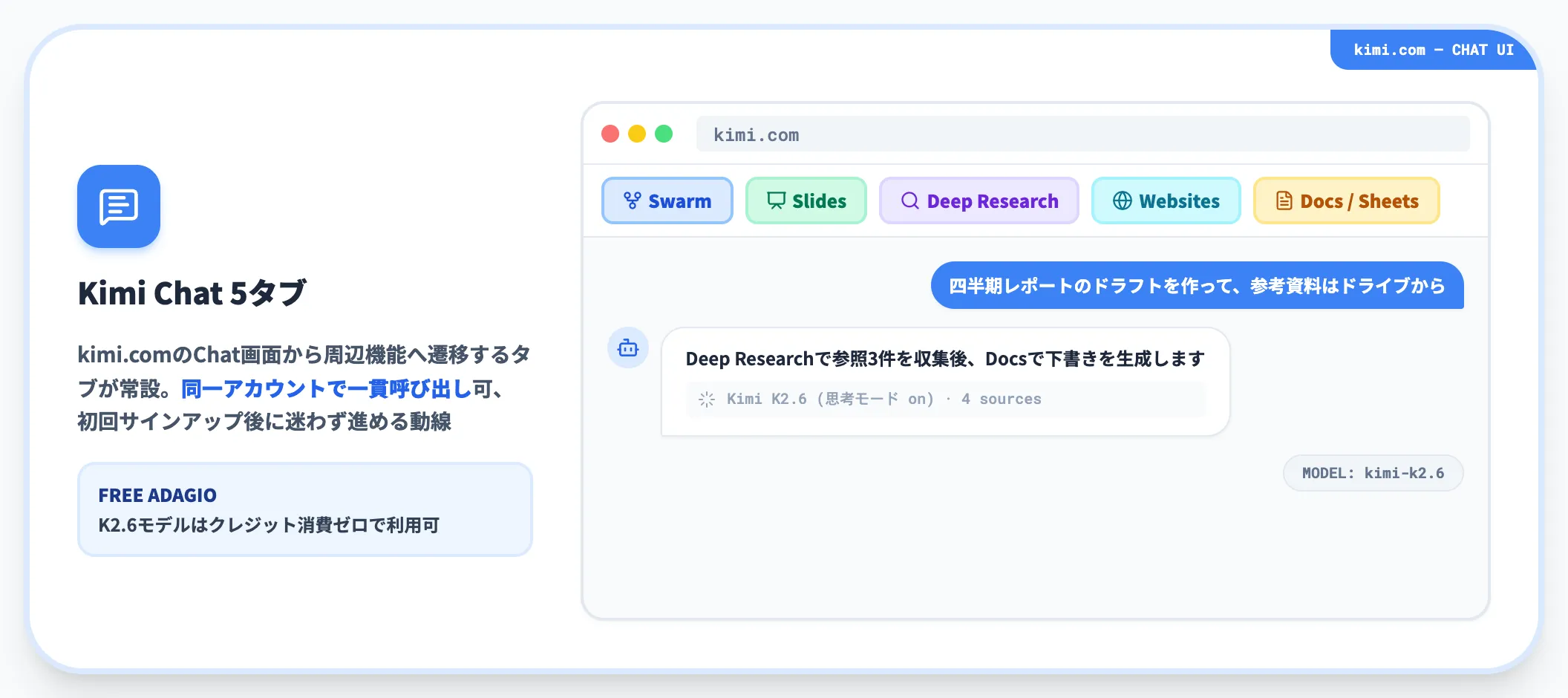Click the yellow window dot

pyautogui.click(x=637, y=134)
